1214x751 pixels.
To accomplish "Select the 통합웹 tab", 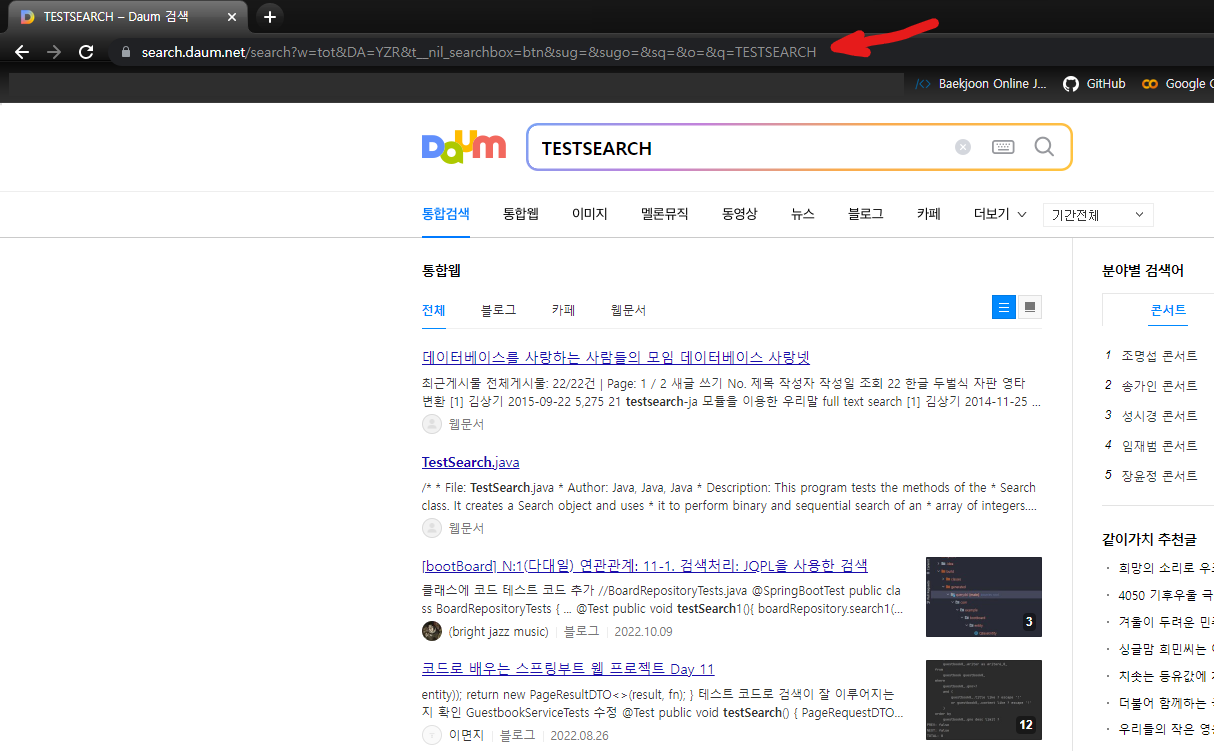I will click(521, 214).
